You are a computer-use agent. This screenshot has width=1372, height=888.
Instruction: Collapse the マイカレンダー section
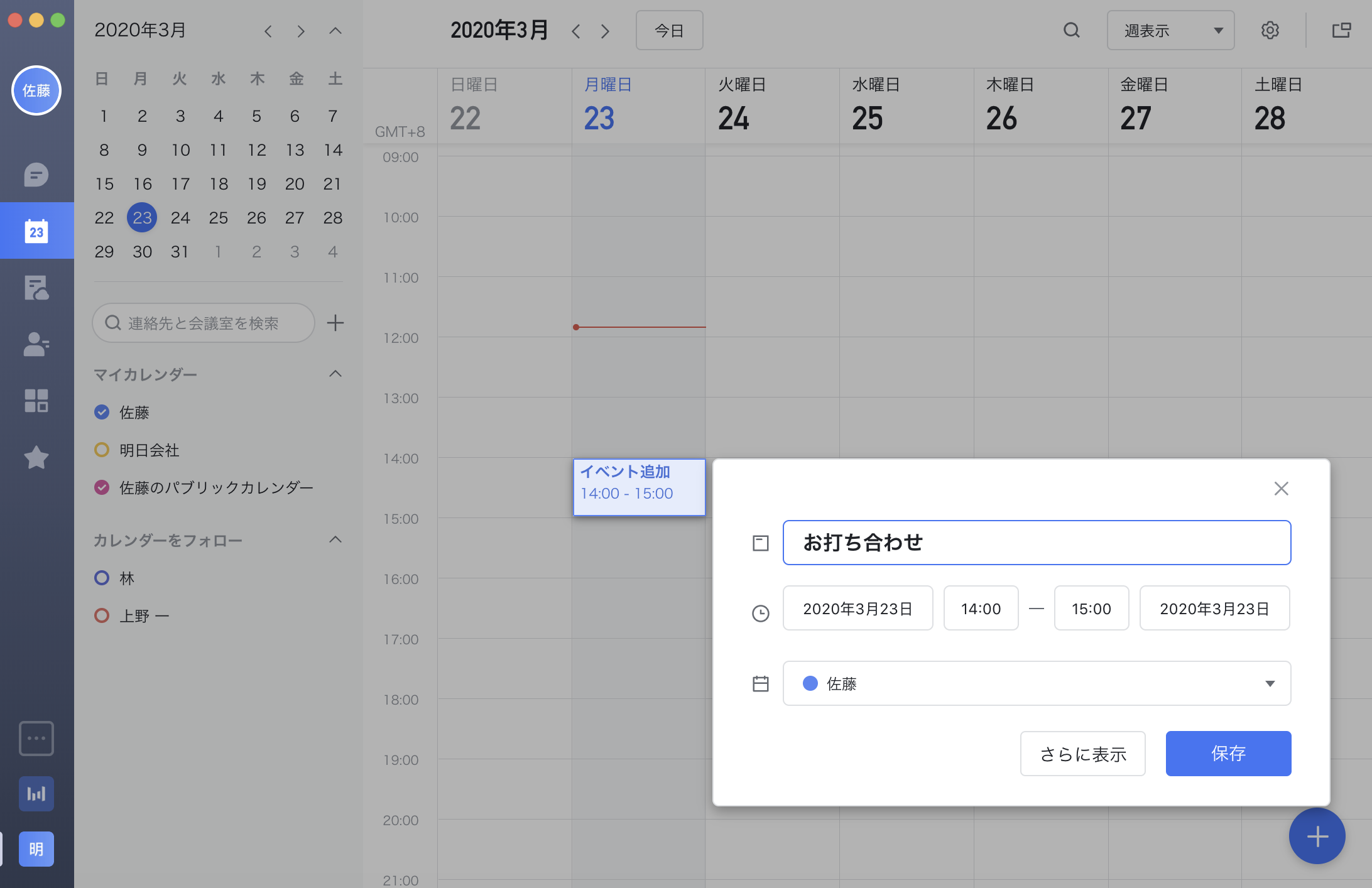pyautogui.click(x=335, y=374)
